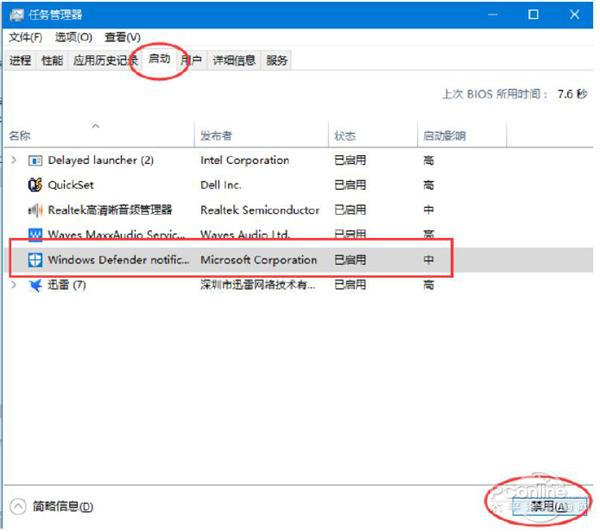Click startup impact 高 in Delayed launcher row

coord(429,160)
